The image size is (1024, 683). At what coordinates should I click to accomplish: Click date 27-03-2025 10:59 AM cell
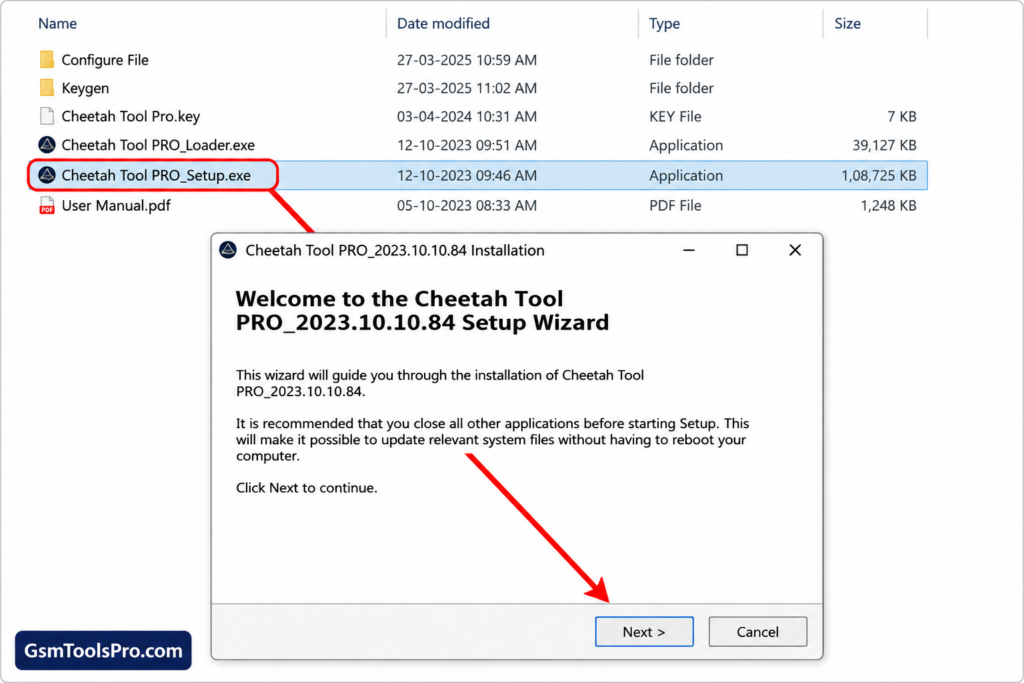[467, 60]
